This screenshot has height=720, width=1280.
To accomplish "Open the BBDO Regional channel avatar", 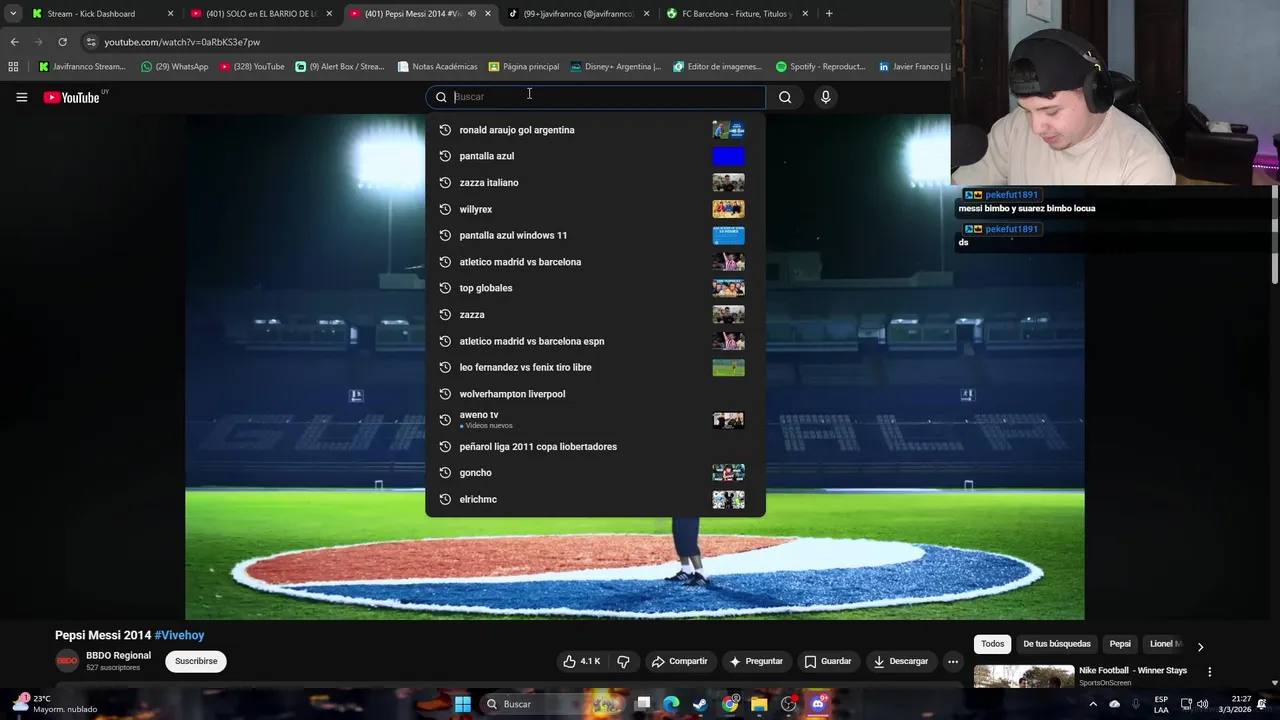I will [67, 661].
